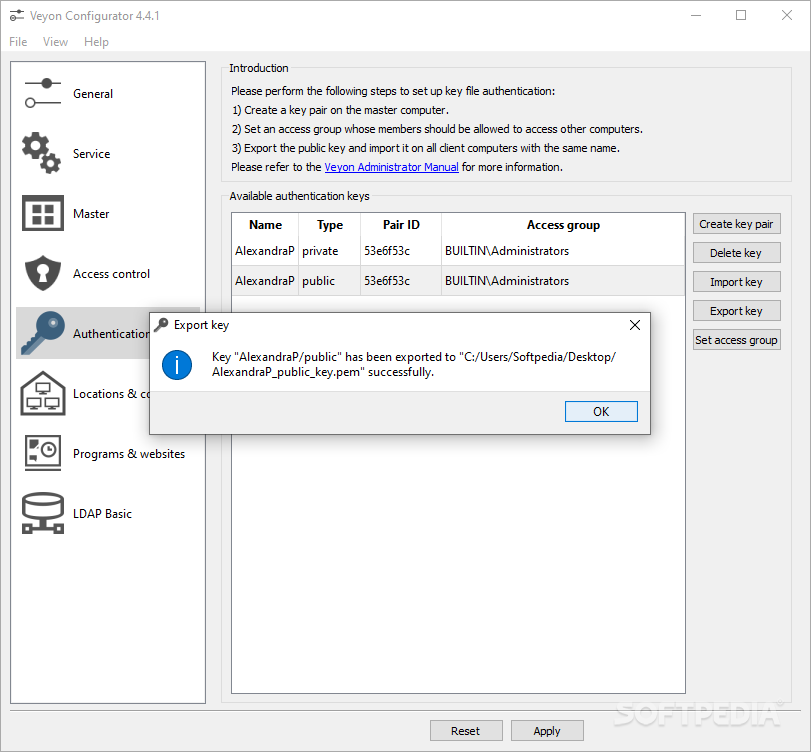Select the LDAP Basic label

(x=102, y=514)
